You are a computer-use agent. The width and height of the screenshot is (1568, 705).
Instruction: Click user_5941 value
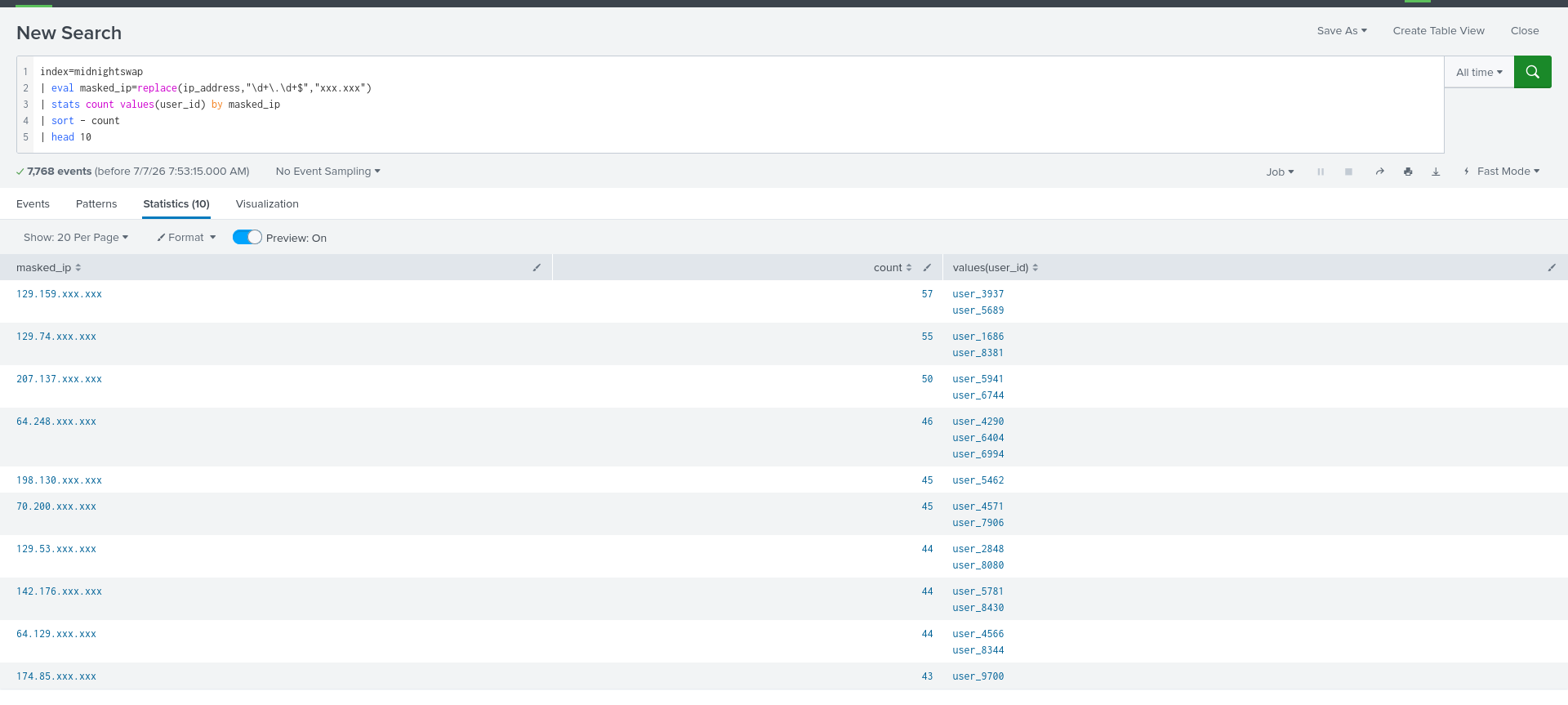[978, 379]
